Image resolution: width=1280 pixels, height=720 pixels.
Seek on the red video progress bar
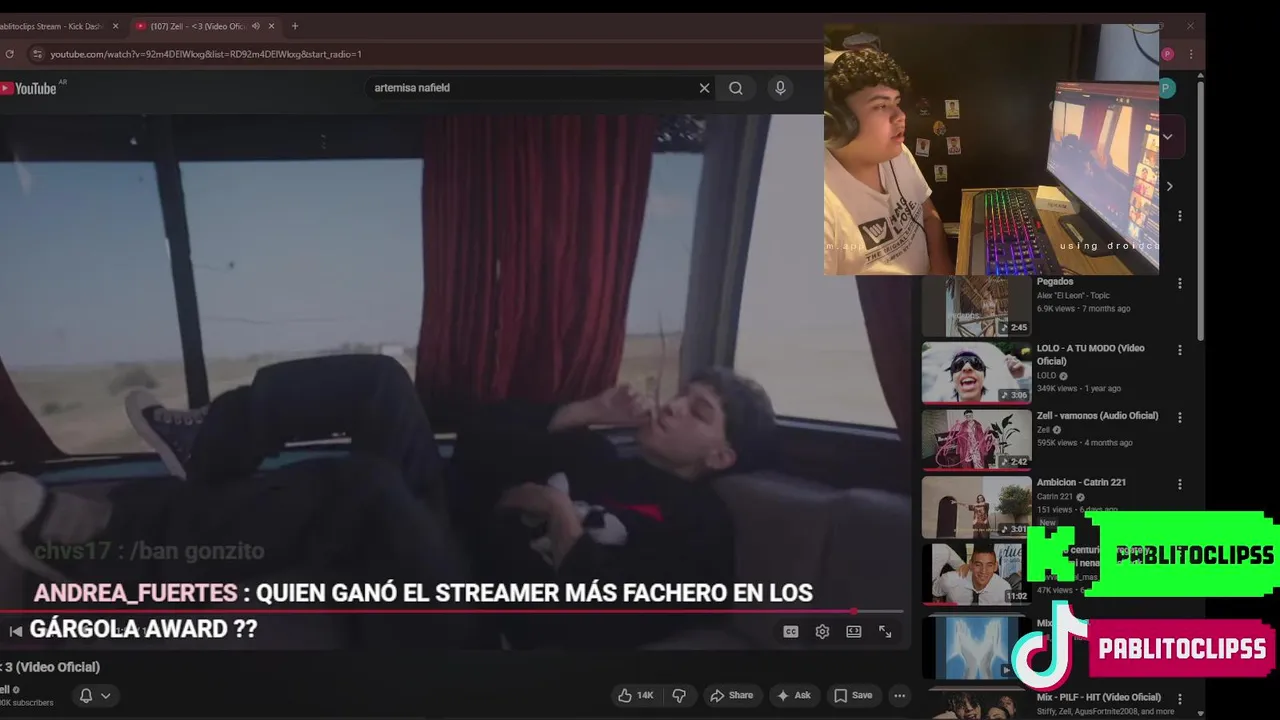(x=451, y=611)
